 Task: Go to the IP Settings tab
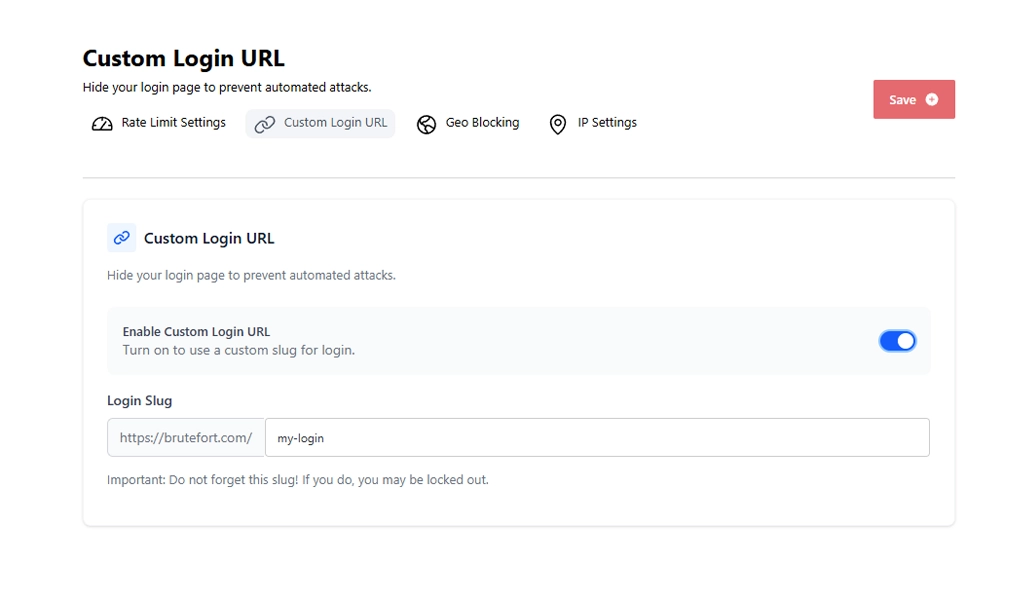[x=593, y=123]
